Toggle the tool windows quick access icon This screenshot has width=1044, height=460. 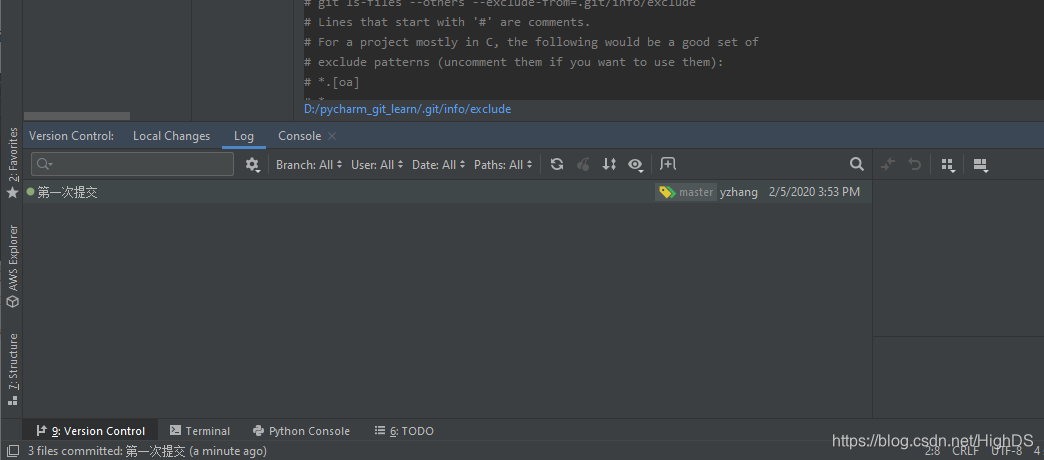coord(12,451)
